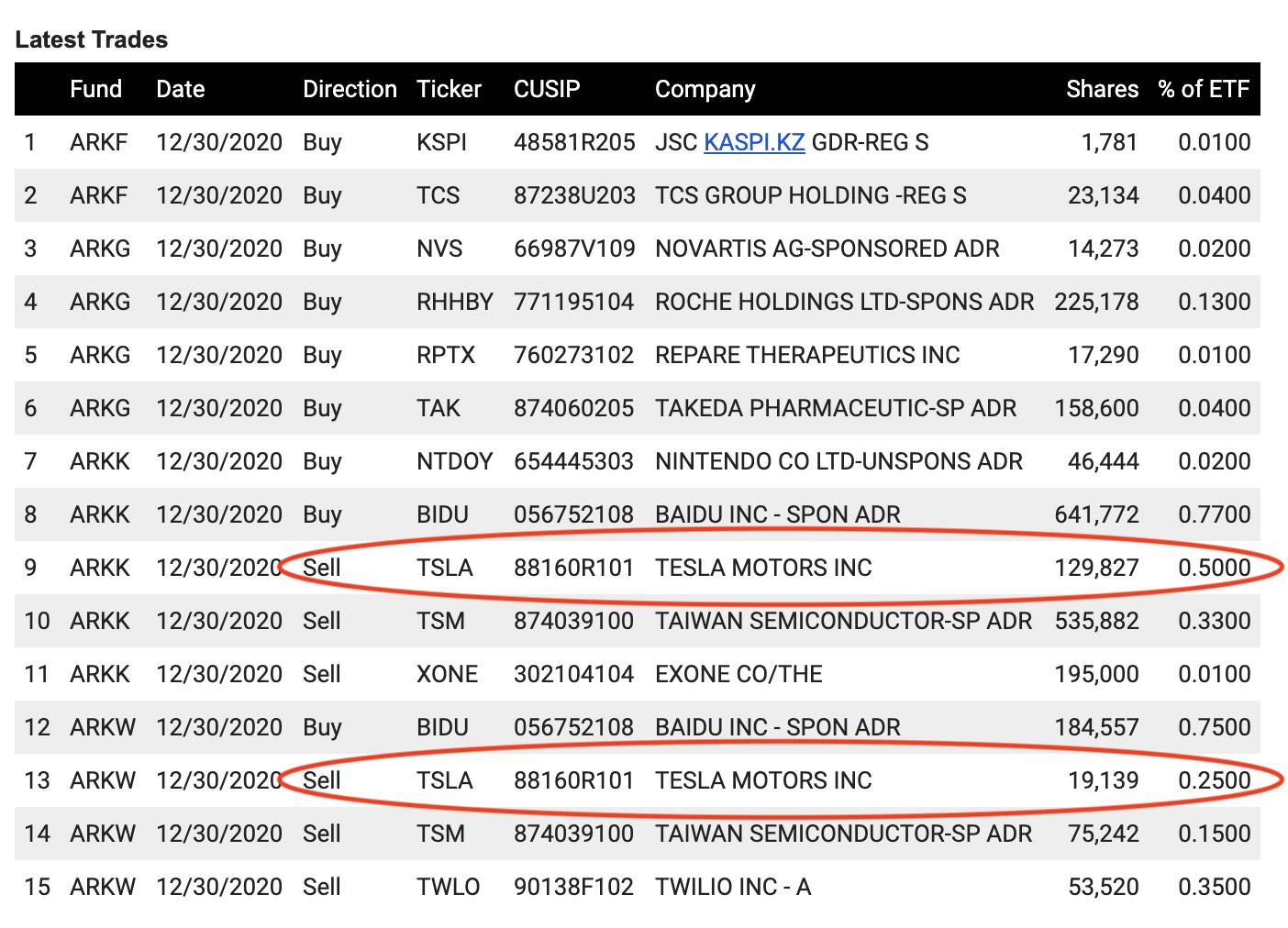Click the Direction column header
The image size is (1288, 928).
(350, 89)
